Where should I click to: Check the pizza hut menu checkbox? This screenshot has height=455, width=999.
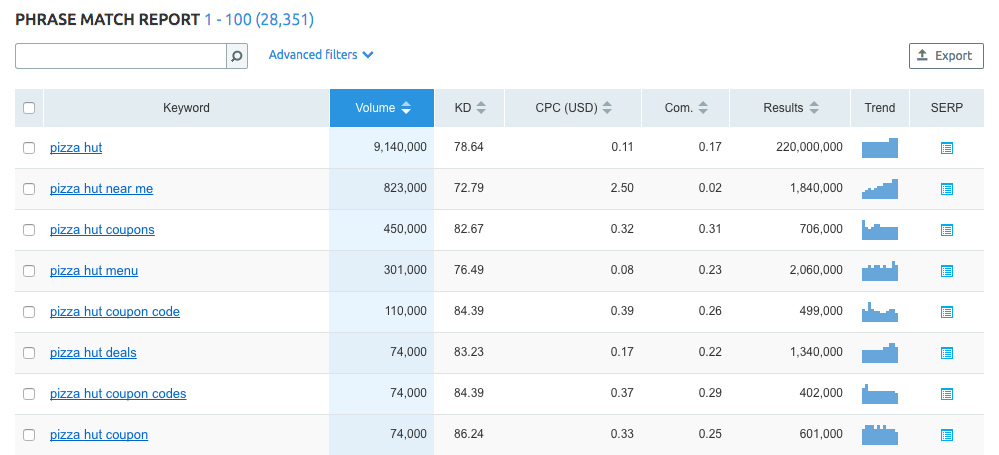point(29,271)
